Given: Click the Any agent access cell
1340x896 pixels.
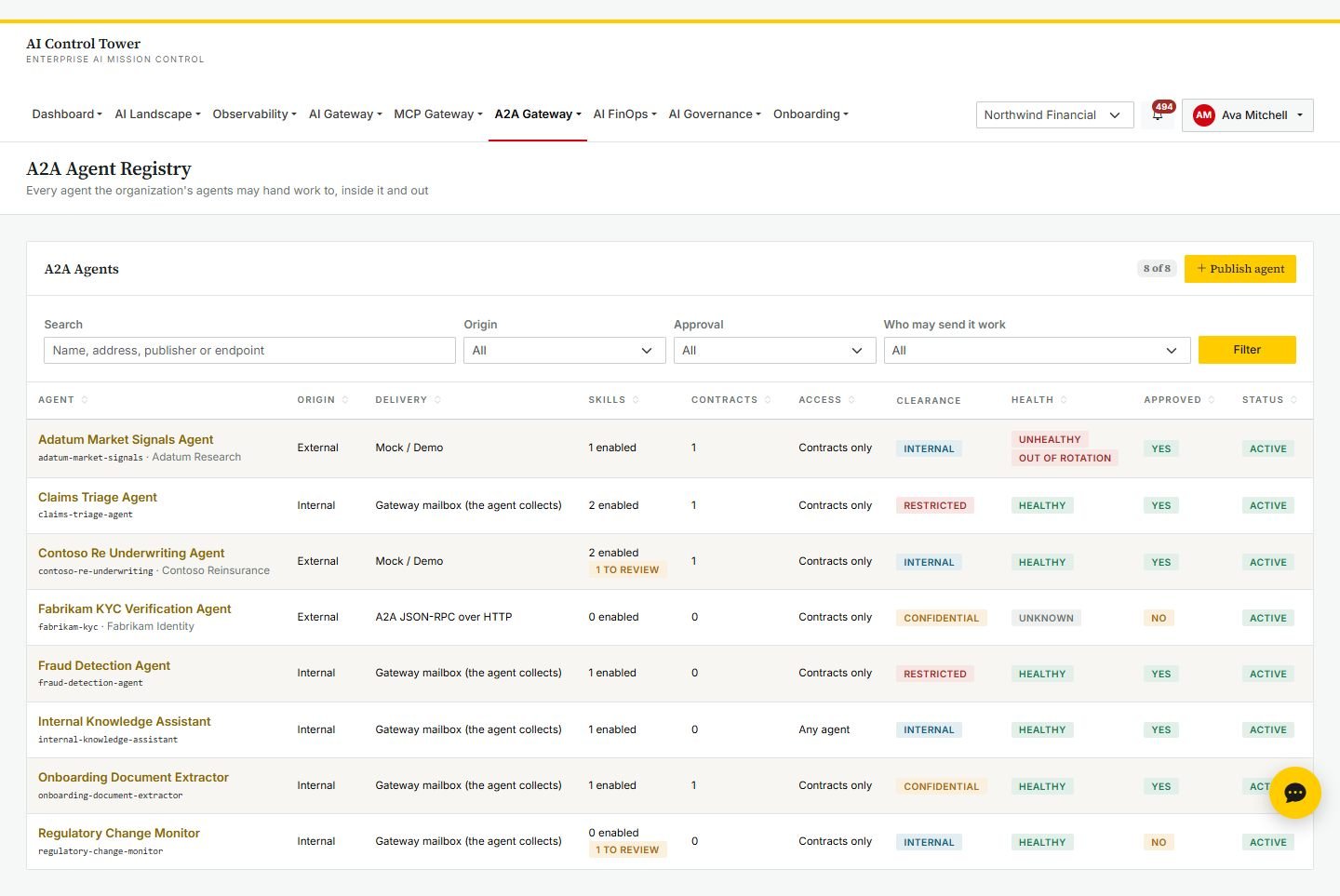Looking at the screenshot, I should tap(824, 729).
